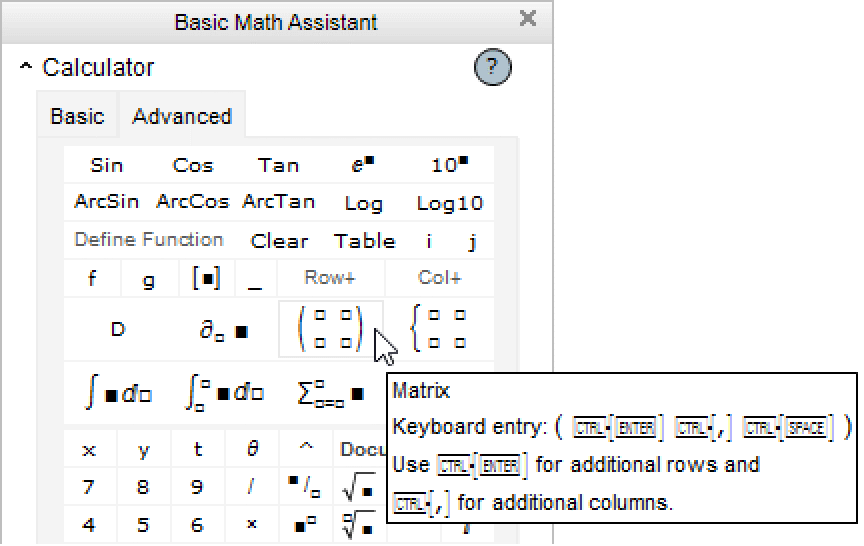
Task: Insert square bracket template
Action: pos(206,278)
